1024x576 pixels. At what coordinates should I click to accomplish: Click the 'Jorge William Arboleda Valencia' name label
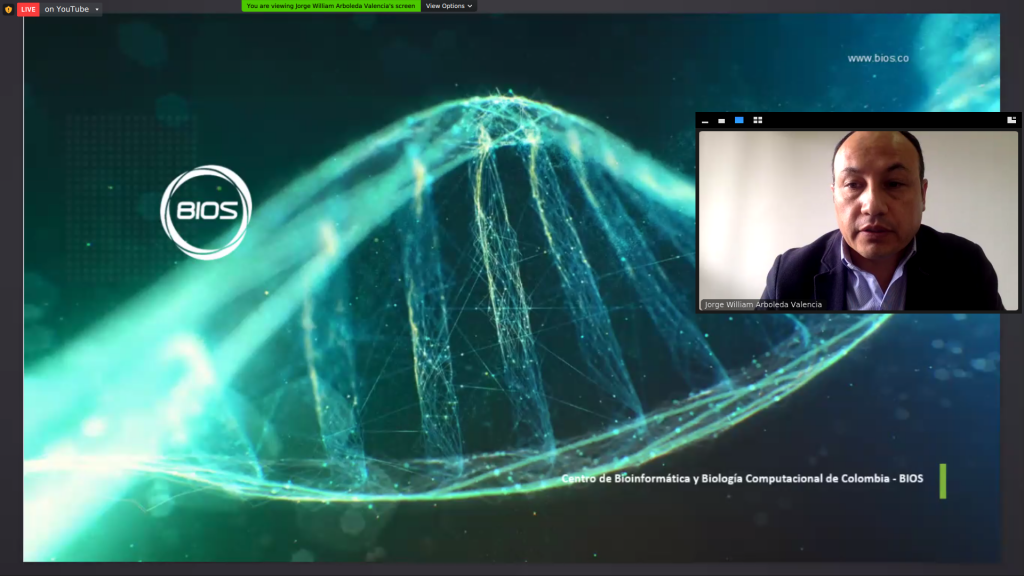coord(763,304)
